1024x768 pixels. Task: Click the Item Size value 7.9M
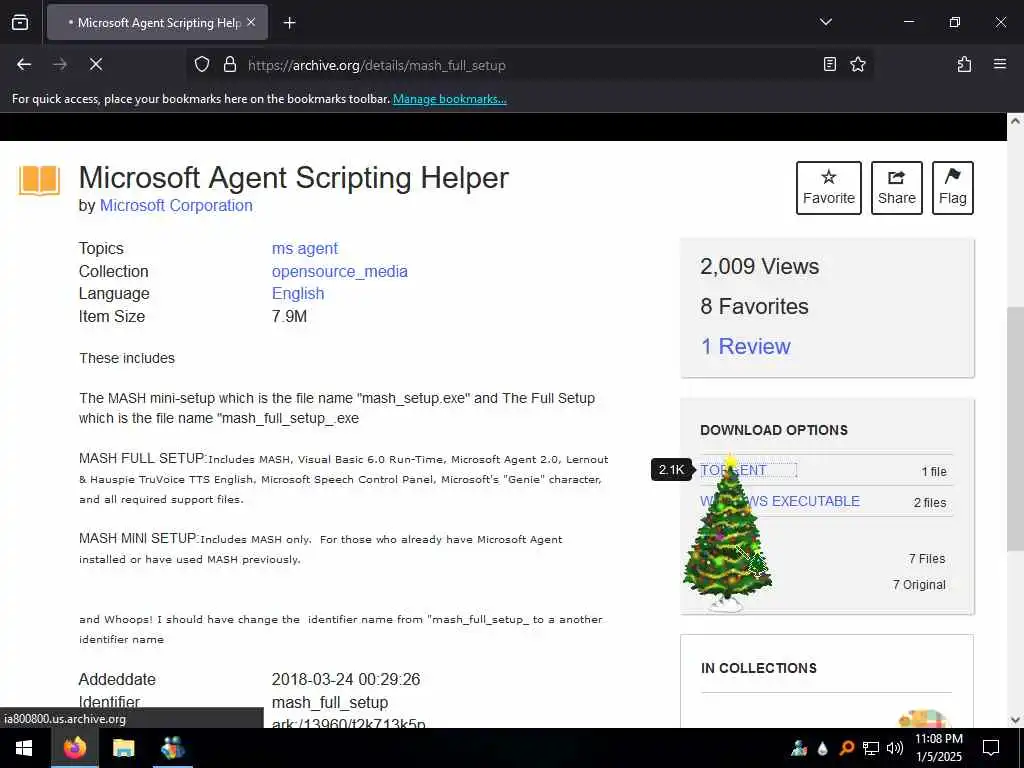click(289, 317)
